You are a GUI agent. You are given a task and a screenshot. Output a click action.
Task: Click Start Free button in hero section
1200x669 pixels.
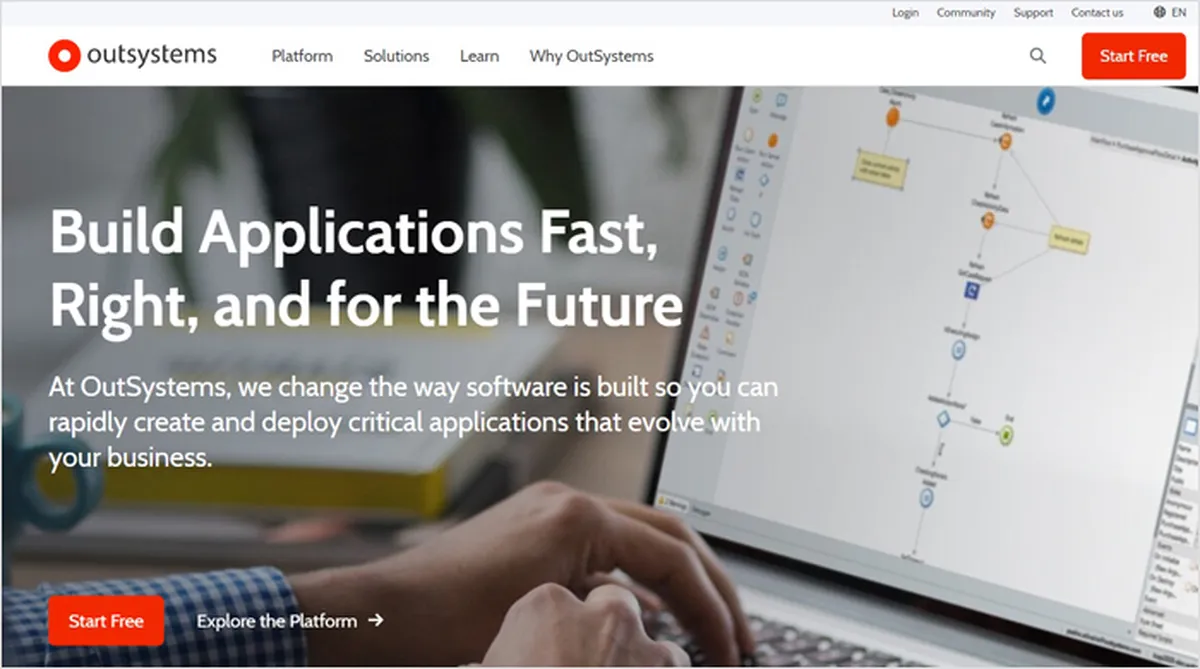click(x=106, y=621)
